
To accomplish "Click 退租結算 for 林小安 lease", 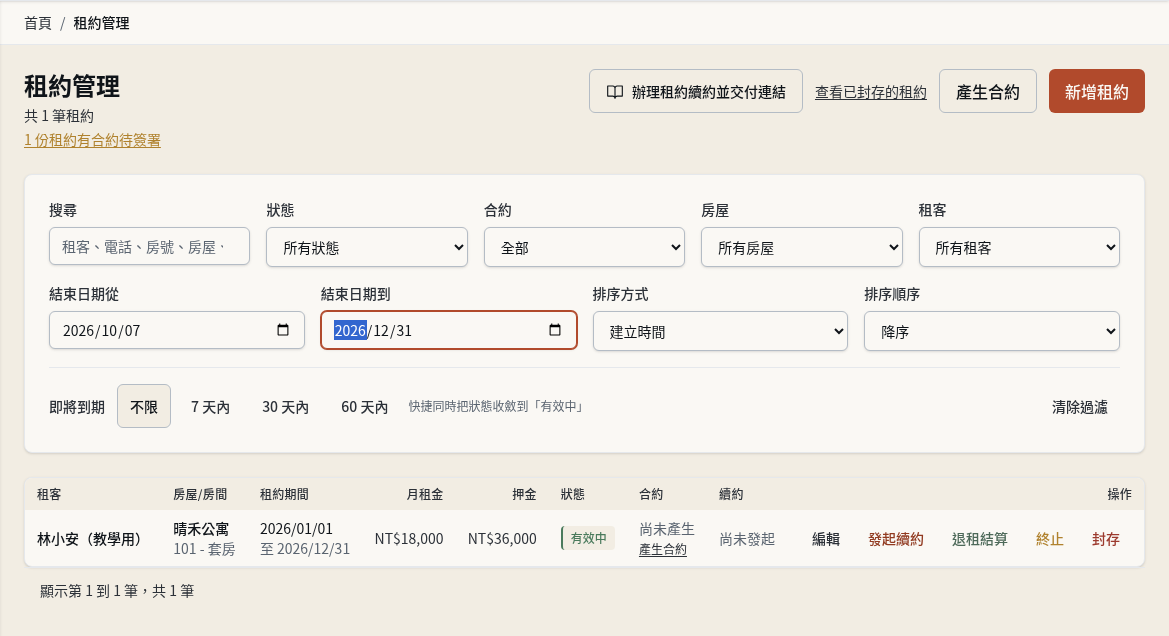I will click(x=980, y=539).
